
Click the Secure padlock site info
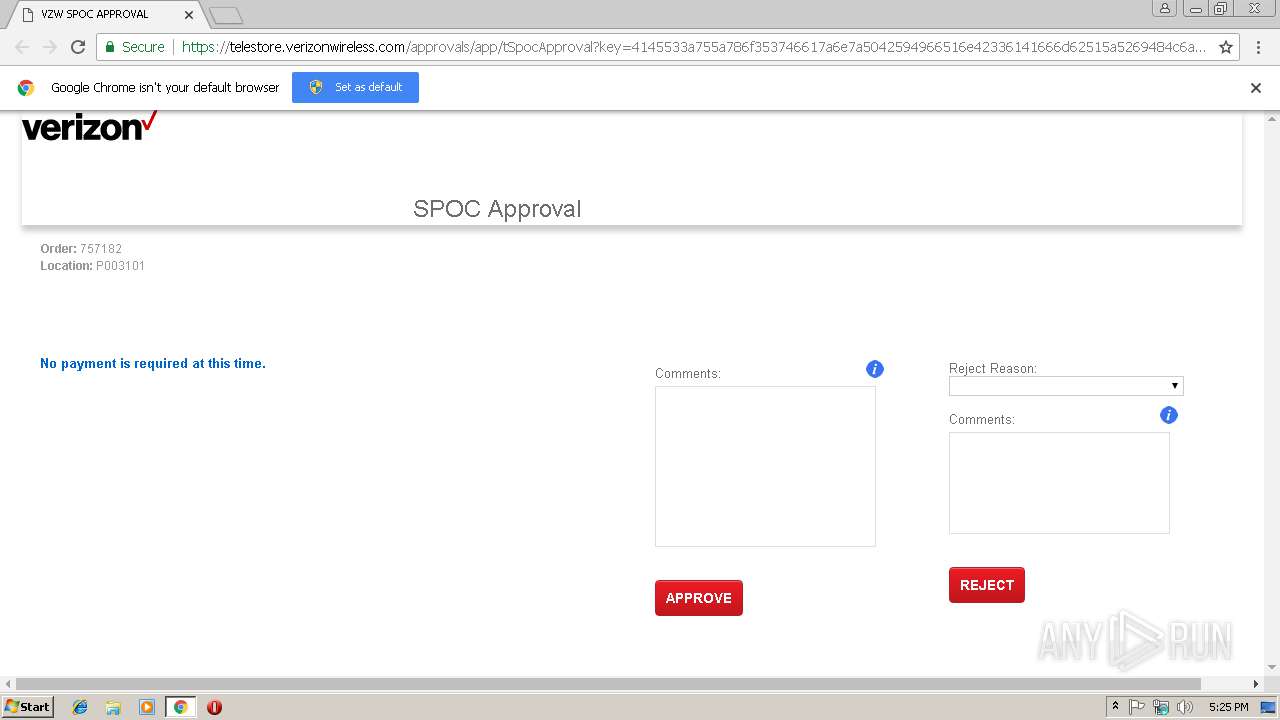pyautogui.click(x=135, y=47)
